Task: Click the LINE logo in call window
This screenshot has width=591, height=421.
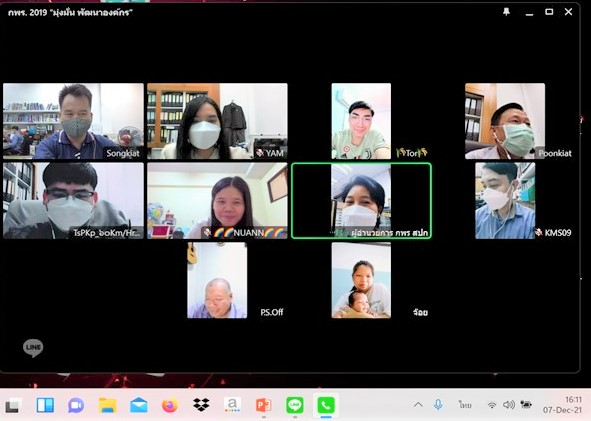Action: [33, 348]
